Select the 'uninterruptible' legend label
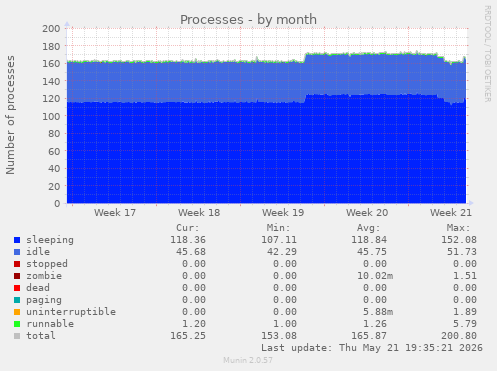The height and width of the screenshot is (371, 497). [71, 312]
